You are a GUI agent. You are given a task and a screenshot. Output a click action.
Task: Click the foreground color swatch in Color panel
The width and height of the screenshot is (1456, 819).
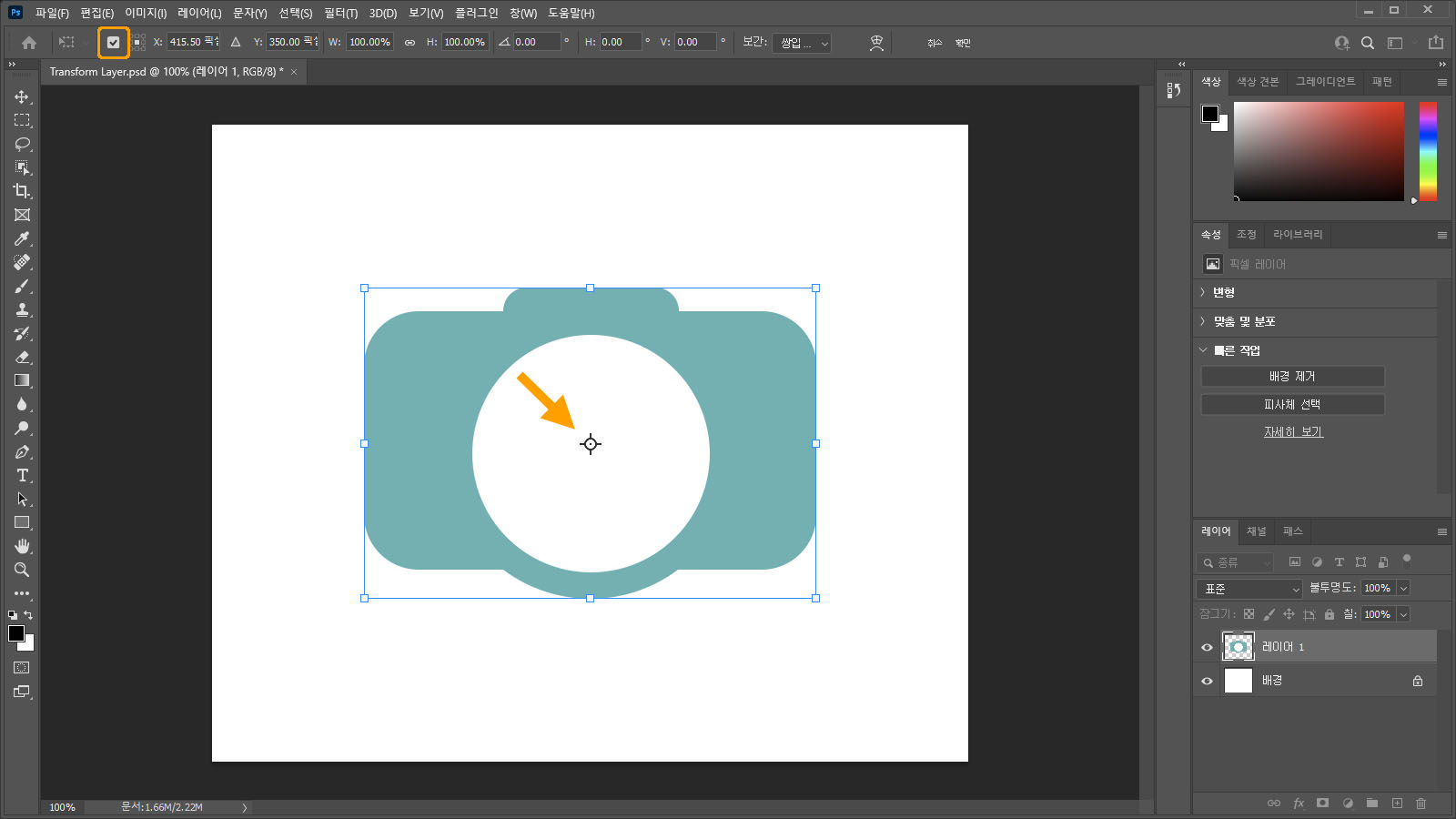(1209, 114)
